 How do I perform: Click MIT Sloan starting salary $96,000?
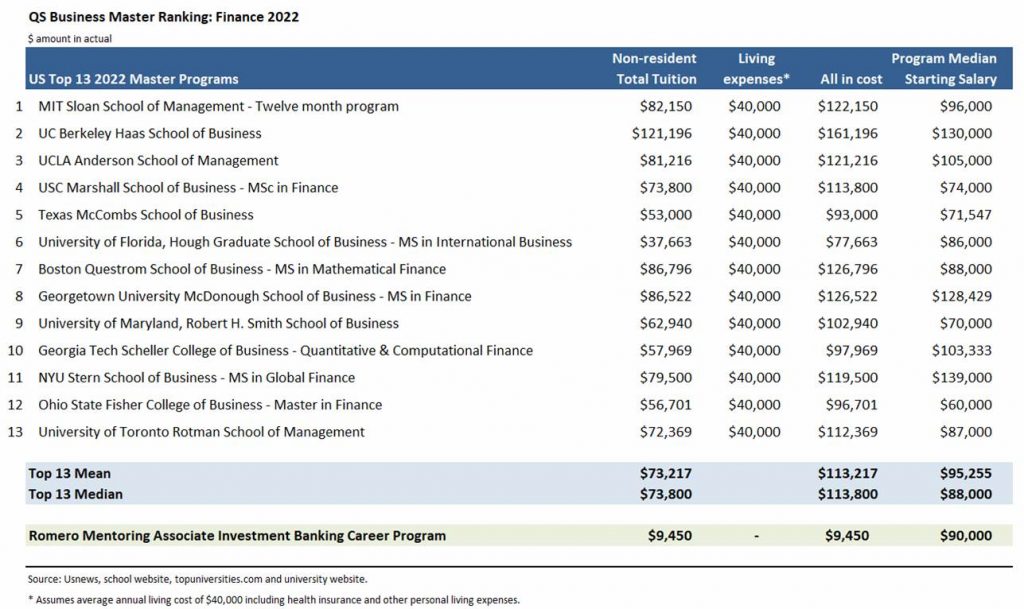[966, 106]
